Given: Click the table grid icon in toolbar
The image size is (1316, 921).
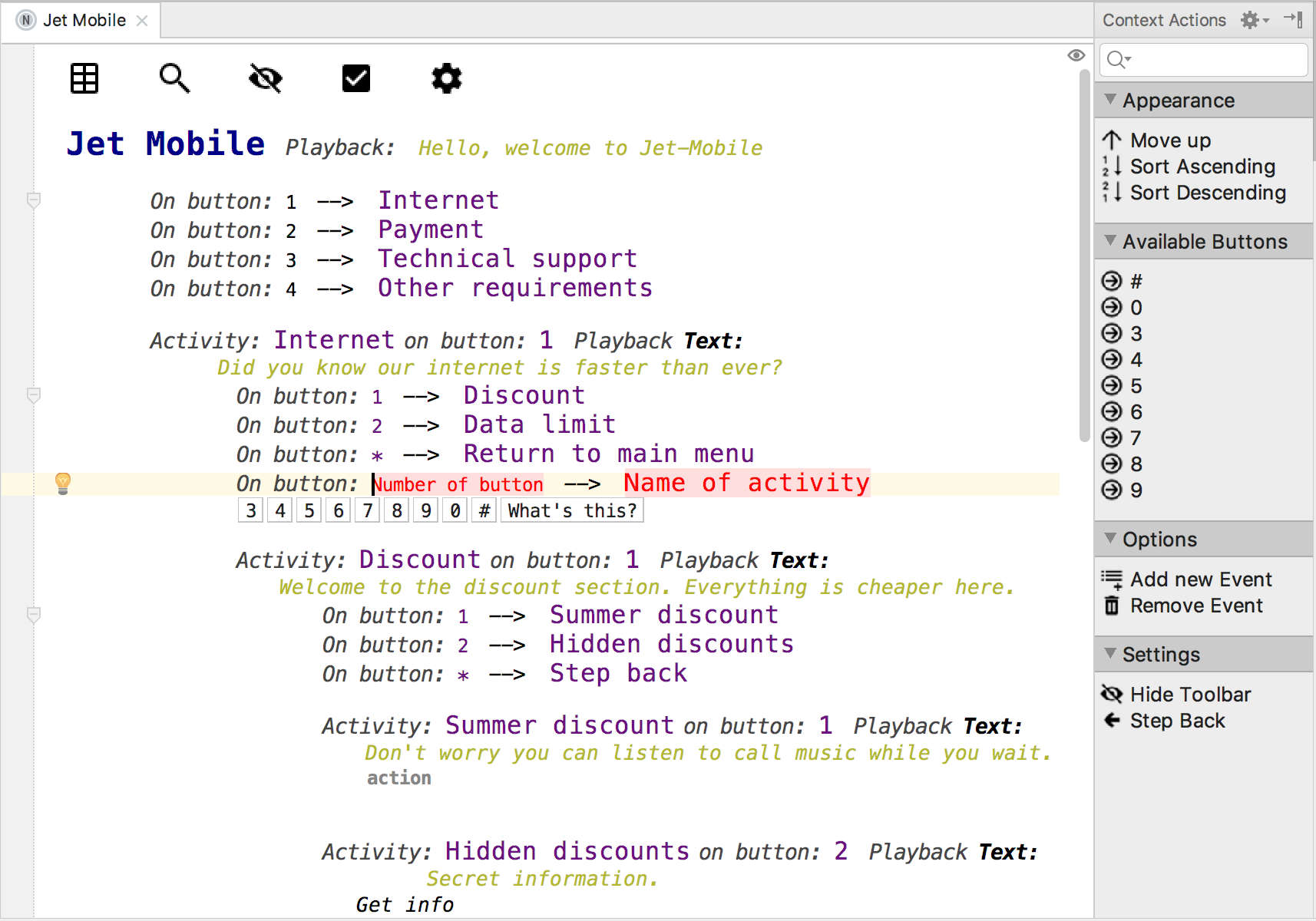Looking at the screenshot, I should pos(84,78).
